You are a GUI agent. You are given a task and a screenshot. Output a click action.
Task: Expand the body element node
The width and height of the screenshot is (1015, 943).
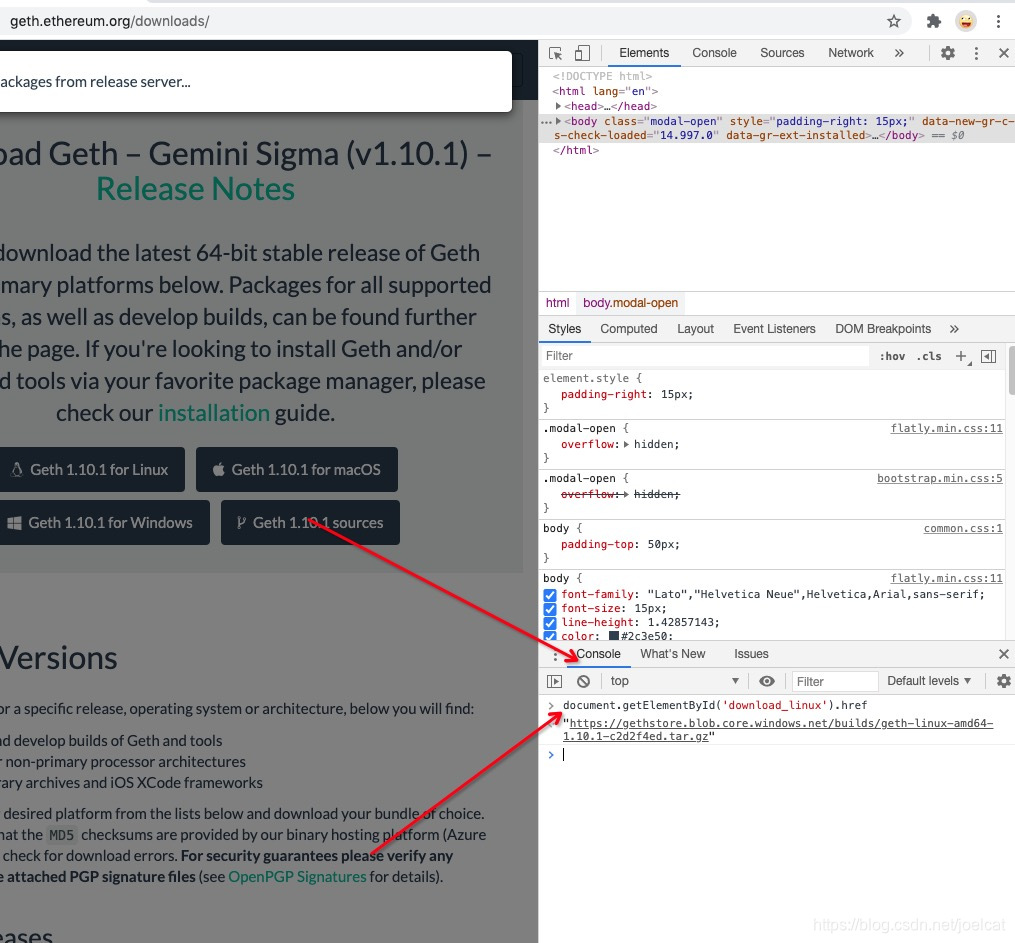click(x=558, y=121)
